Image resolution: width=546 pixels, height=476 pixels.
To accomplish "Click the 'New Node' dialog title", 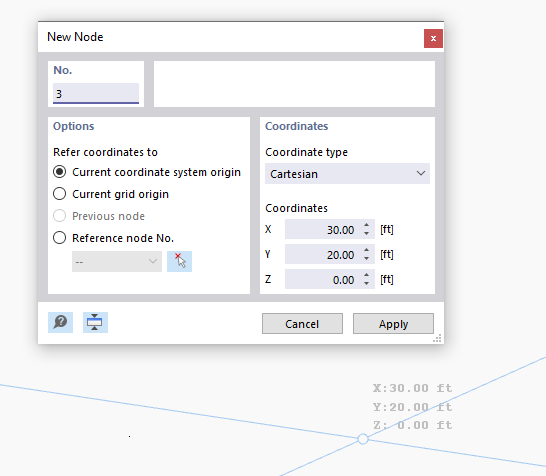I will coord(75,37).
